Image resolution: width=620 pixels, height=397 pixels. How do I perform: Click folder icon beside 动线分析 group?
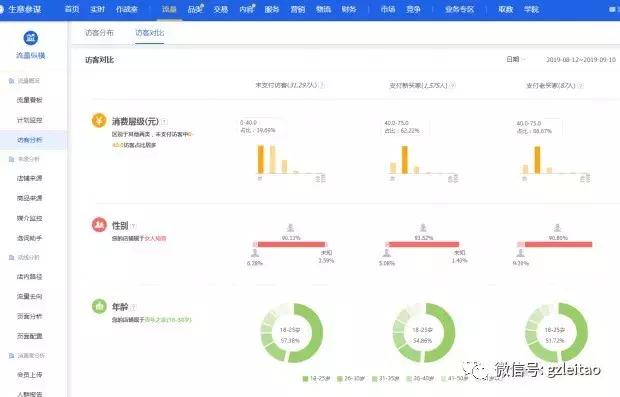coord(11,257)
